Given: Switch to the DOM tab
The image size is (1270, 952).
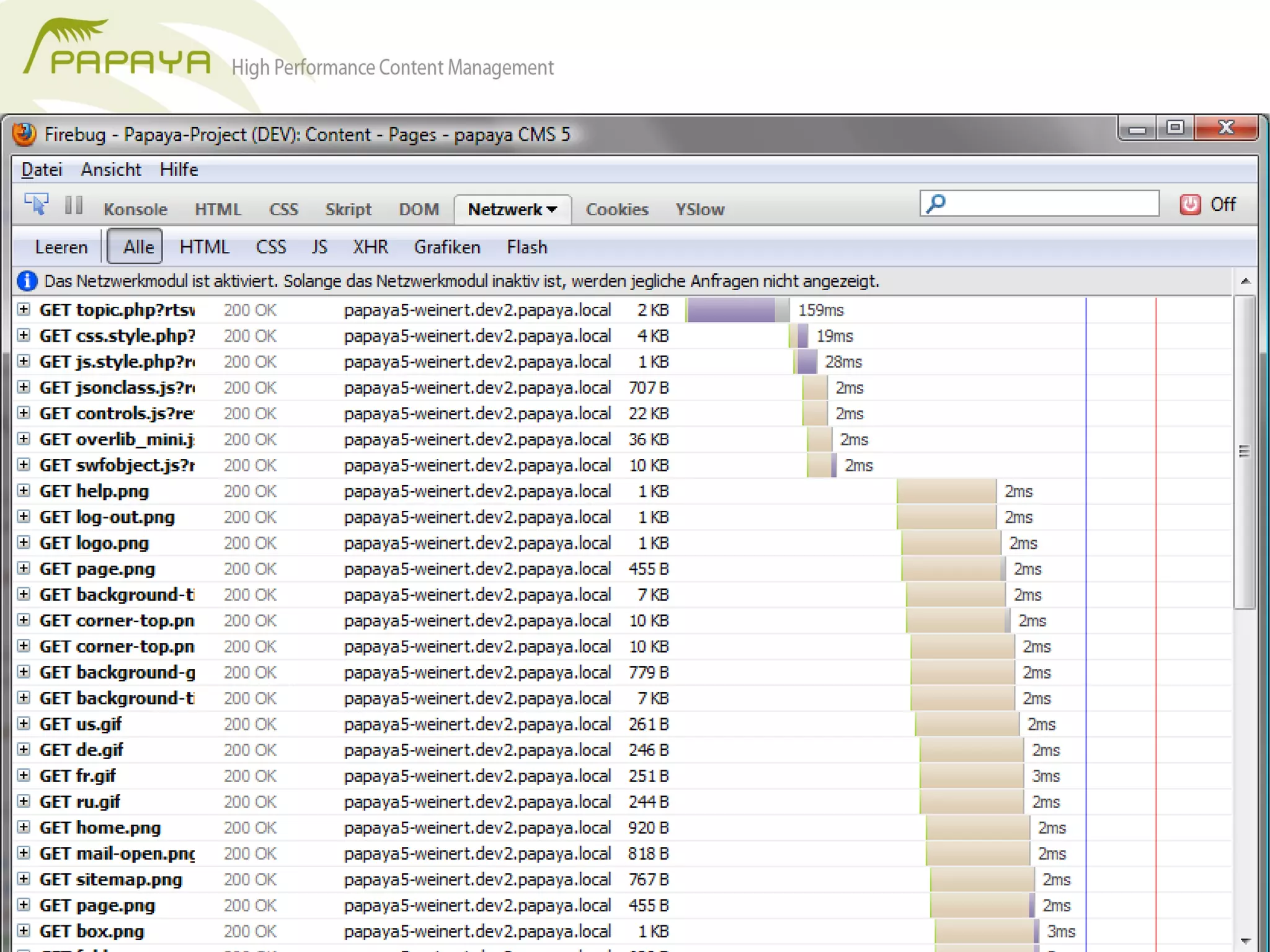Looking at the screenshot, I should pos(419,210).
